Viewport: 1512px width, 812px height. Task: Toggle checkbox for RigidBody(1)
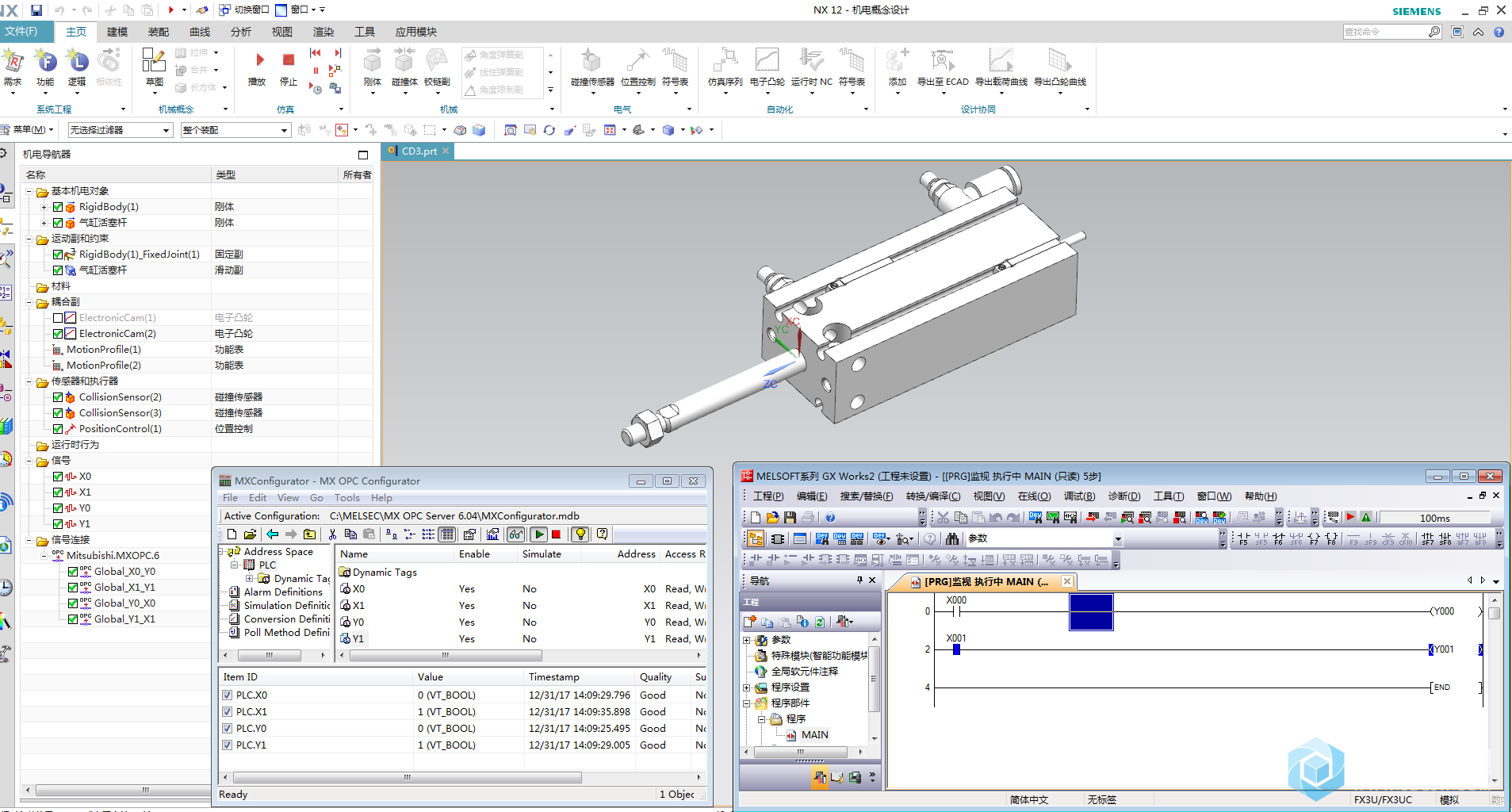58,207
